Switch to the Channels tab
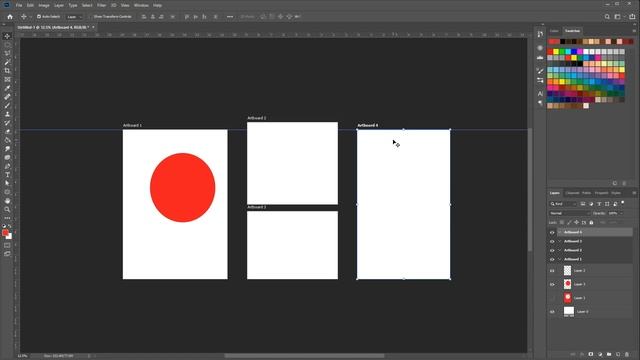Screen dimensions: 640x360 pyautogui.click(x=572, y=193)
